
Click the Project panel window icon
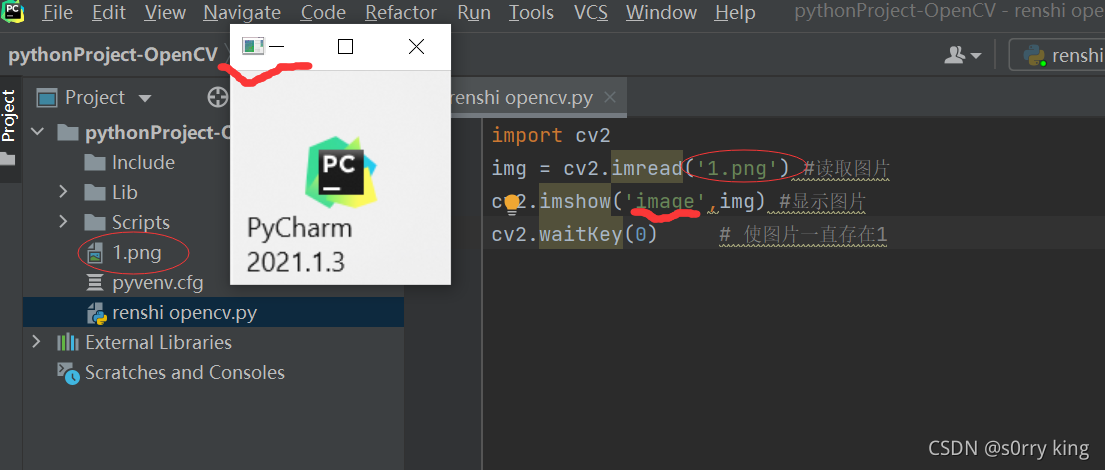pyautogui.click(x=47, y=98)
